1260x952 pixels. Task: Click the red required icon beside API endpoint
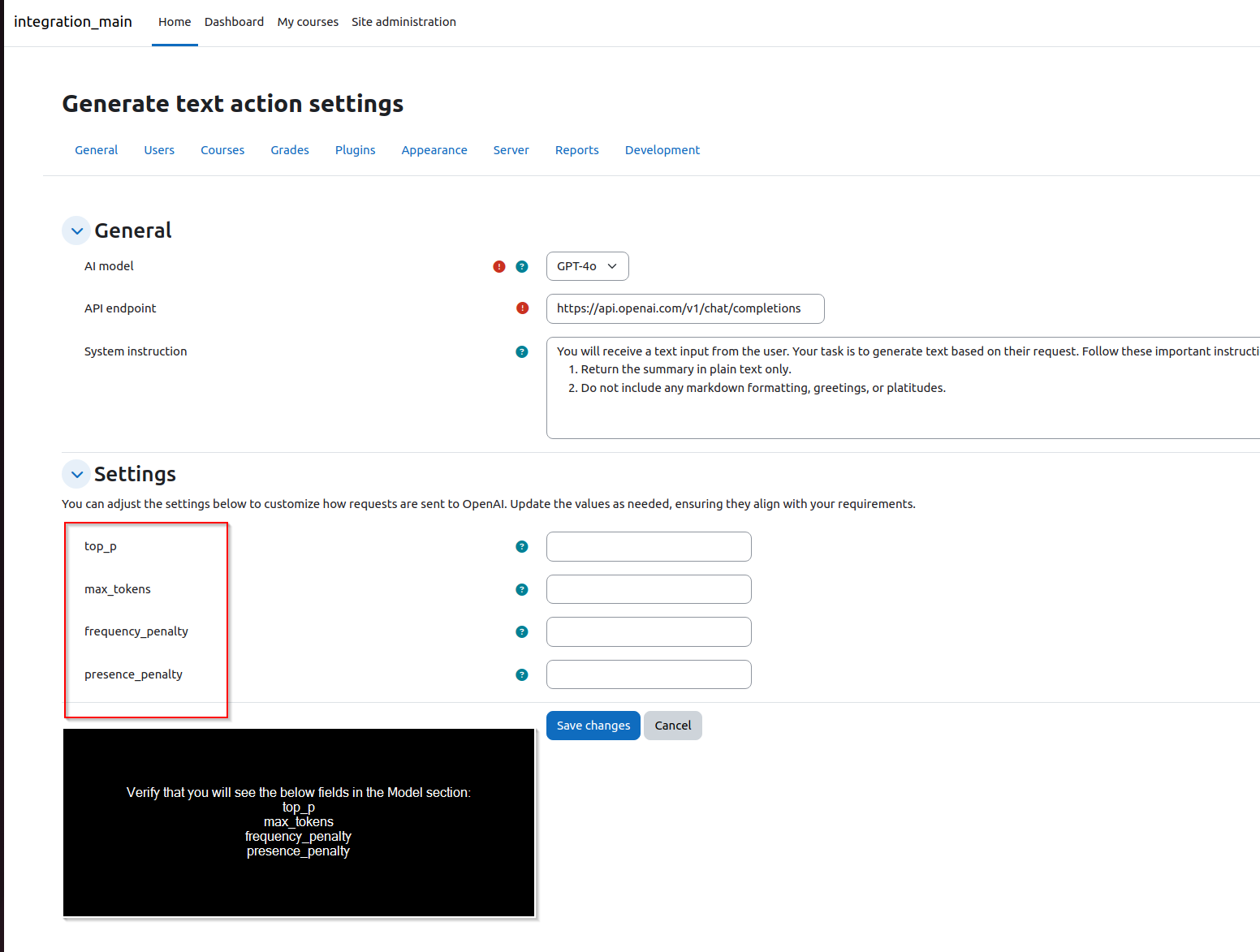tap(522, 308)
